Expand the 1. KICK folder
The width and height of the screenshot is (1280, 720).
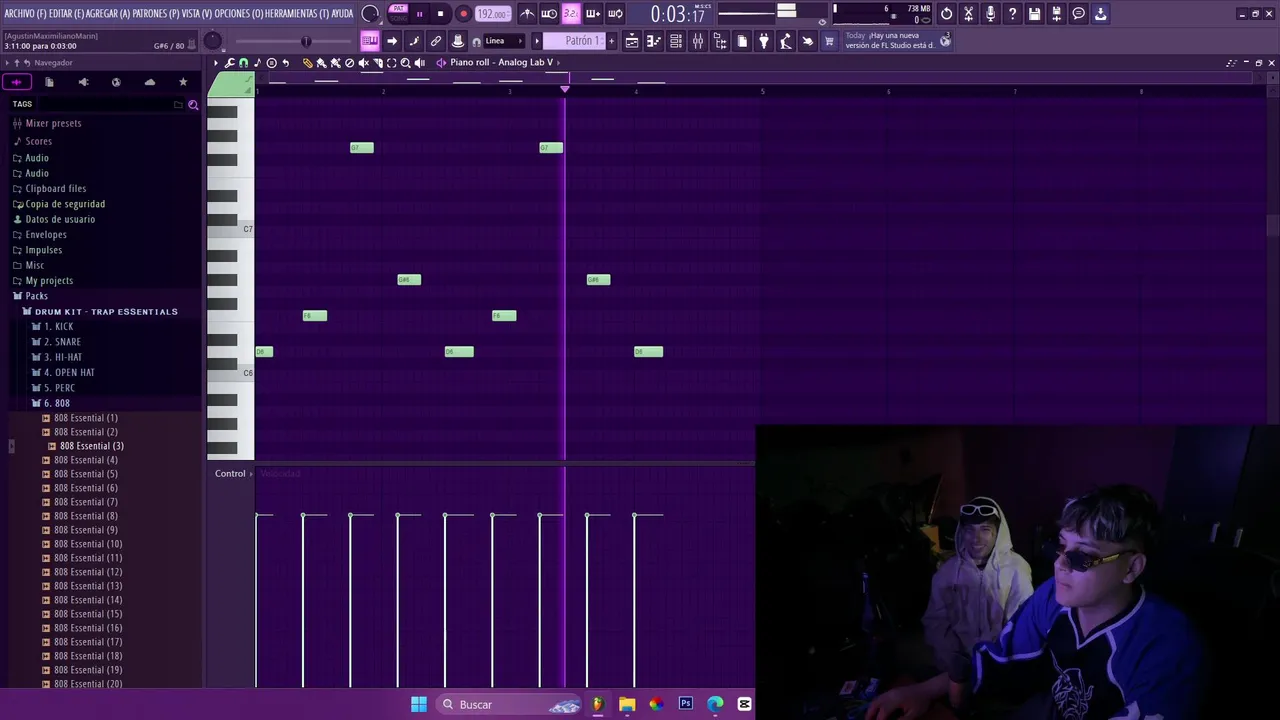point(57,327)
